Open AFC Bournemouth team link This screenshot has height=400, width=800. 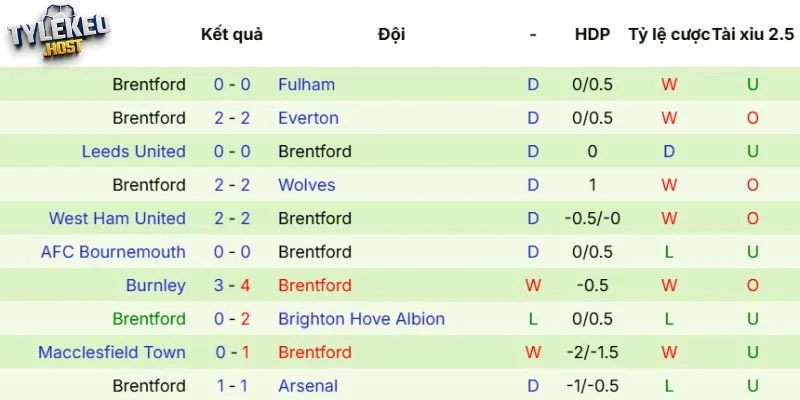pyautogui.click(x=113, y=252)
